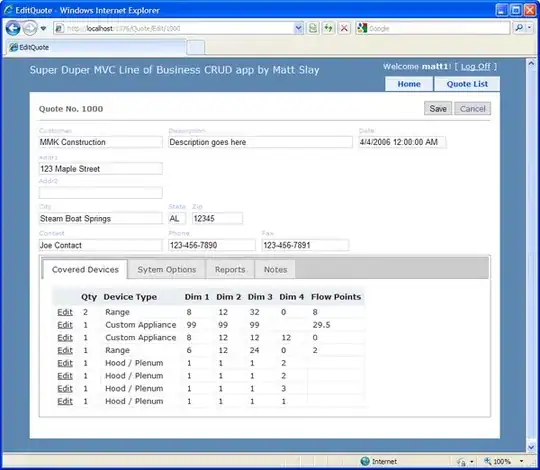
Task: Click the status bar security settings icon
Action: pos(461,461)
